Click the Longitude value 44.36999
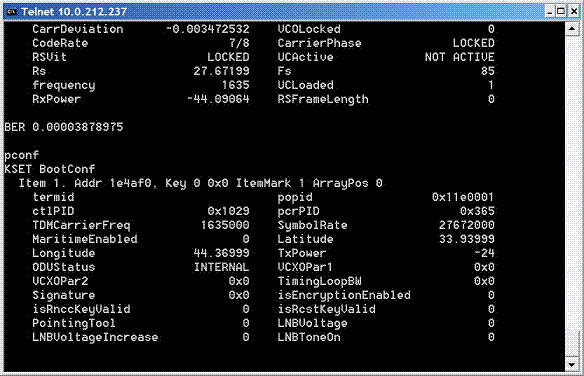This screenshot has height=376, width=584. coord(221,254)
